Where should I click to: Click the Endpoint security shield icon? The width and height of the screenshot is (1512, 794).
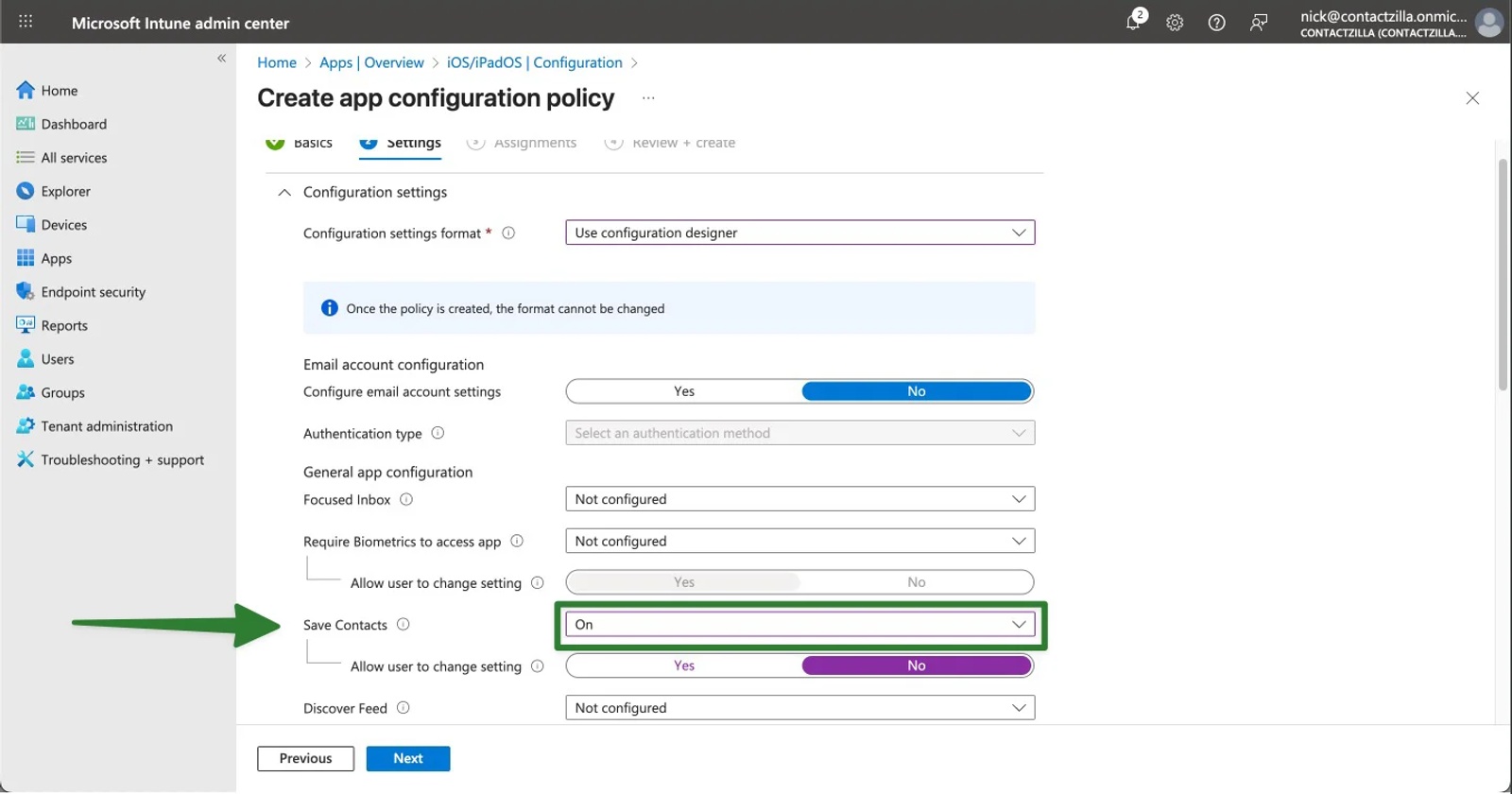tap(26, 292)
